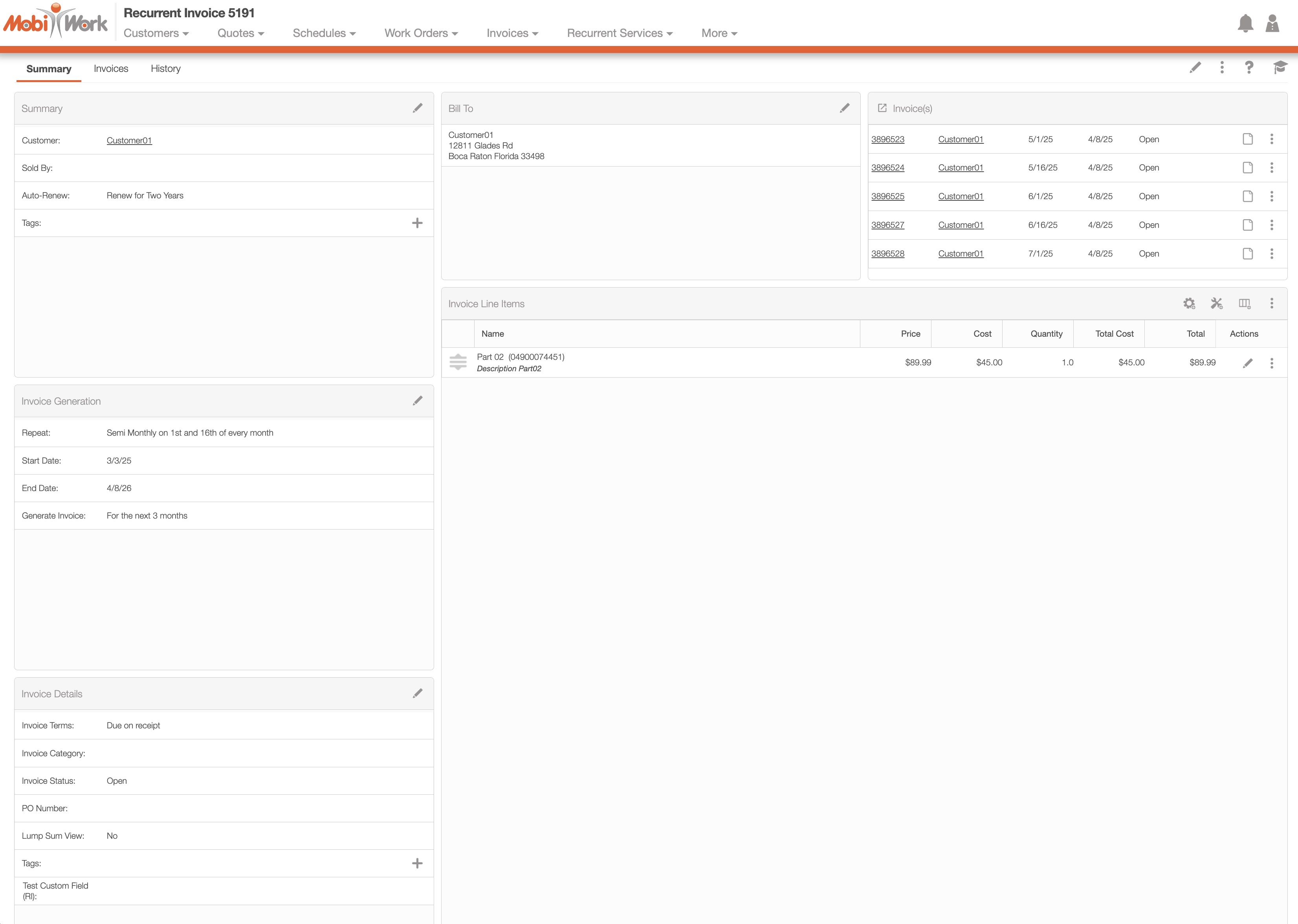The width and height of the screenshot is (1298, 924).
Task: Click the tools icon in Invoice Line Items
Action: [1217, 304]
